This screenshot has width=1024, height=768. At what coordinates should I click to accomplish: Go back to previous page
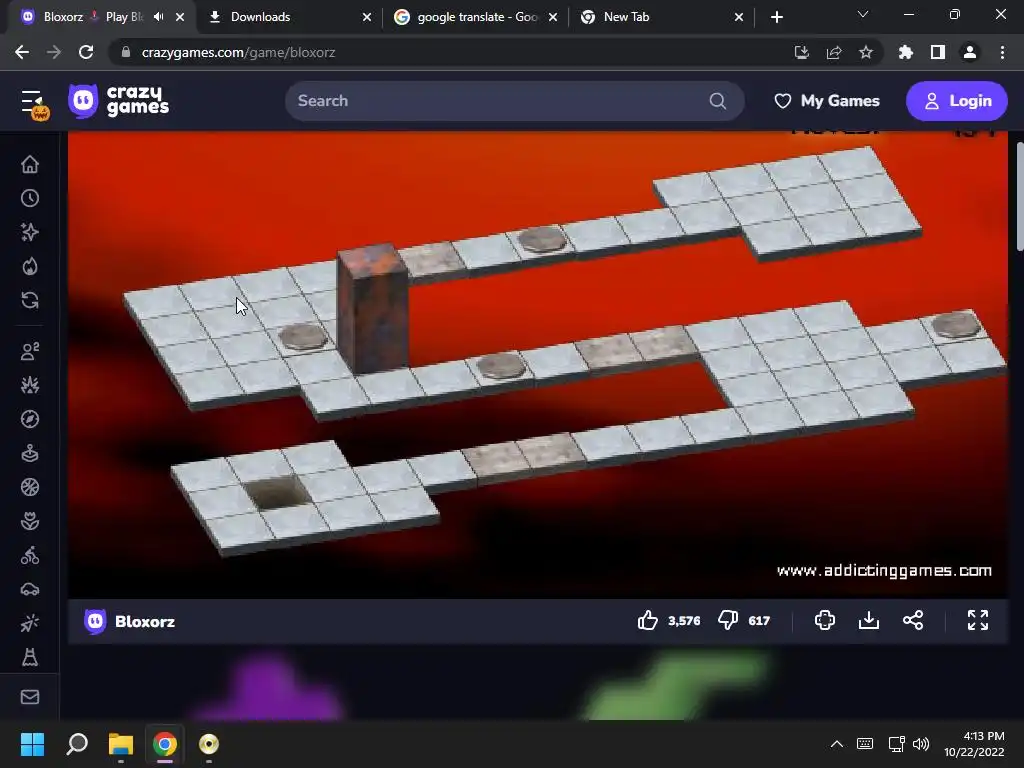[x=22, y=52]
